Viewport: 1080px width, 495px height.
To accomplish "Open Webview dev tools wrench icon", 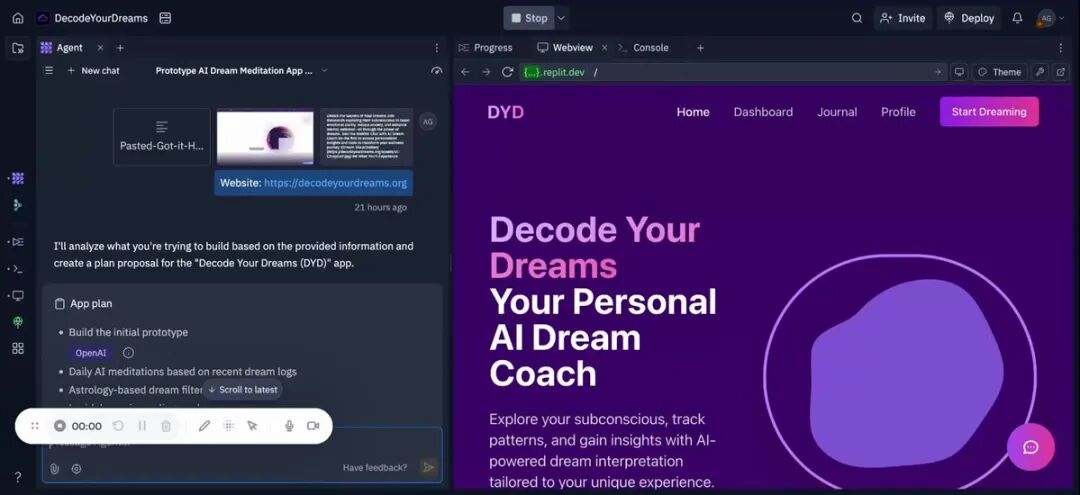I will click(1039, 72).
